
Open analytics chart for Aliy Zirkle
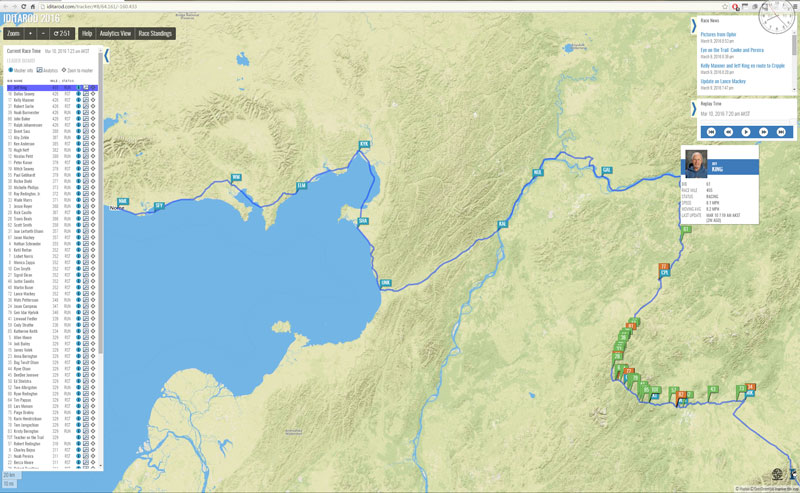86,137
